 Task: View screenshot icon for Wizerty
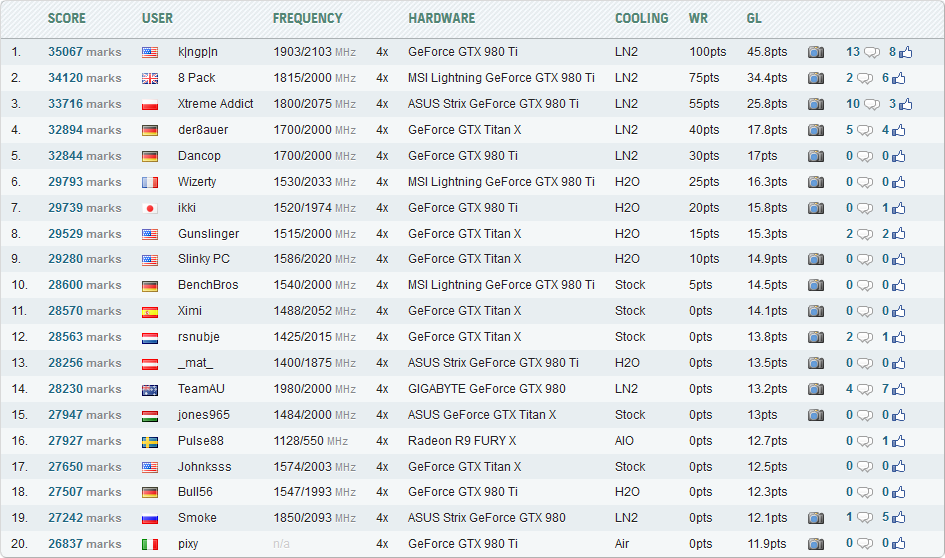click(815, 182)
